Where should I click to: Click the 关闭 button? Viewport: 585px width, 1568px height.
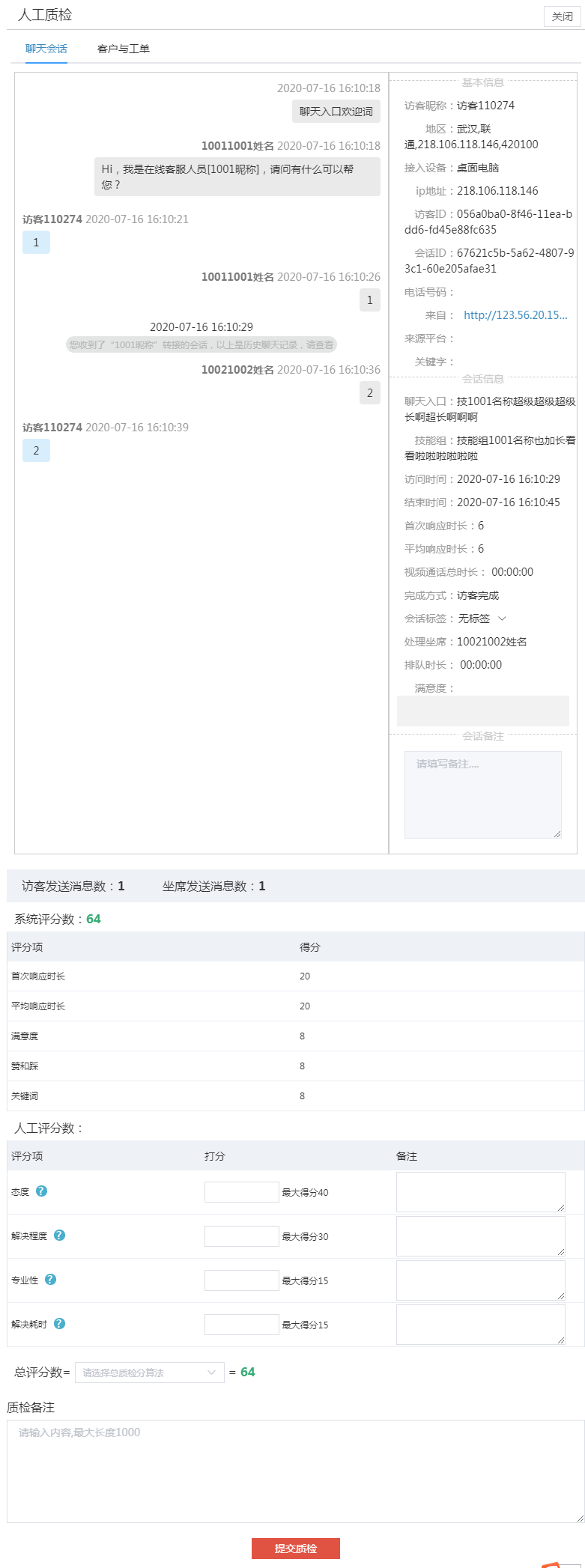click(562, 16)
